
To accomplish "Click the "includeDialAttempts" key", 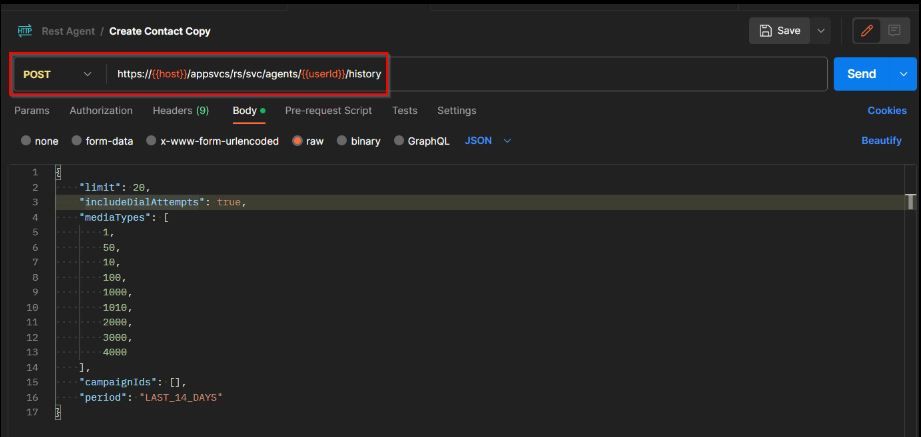I will pos(142,202).
